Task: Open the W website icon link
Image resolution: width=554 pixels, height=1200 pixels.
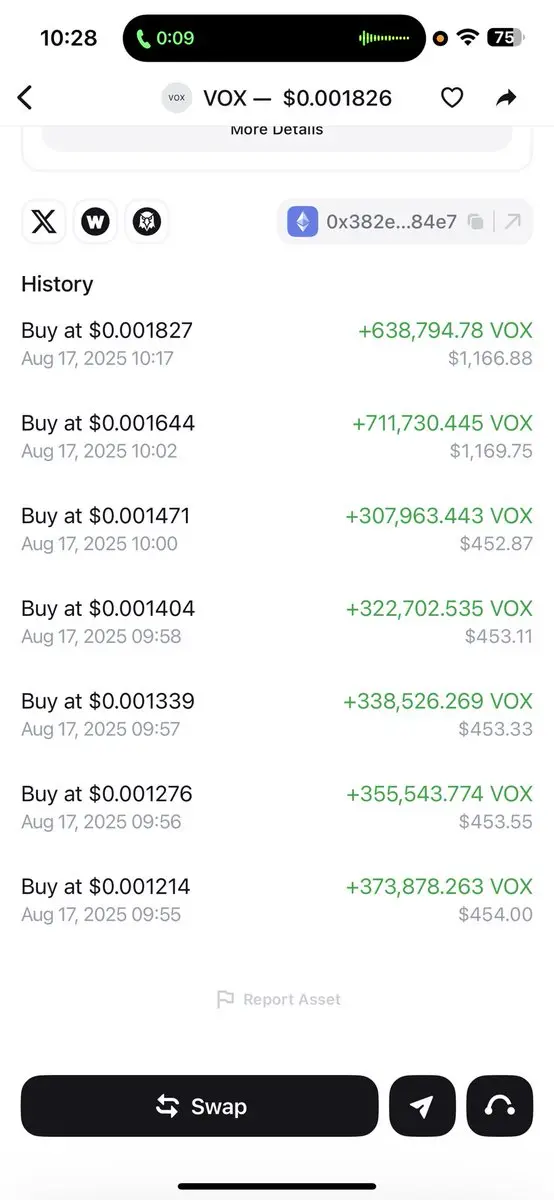Action: [x=95, y=221]
